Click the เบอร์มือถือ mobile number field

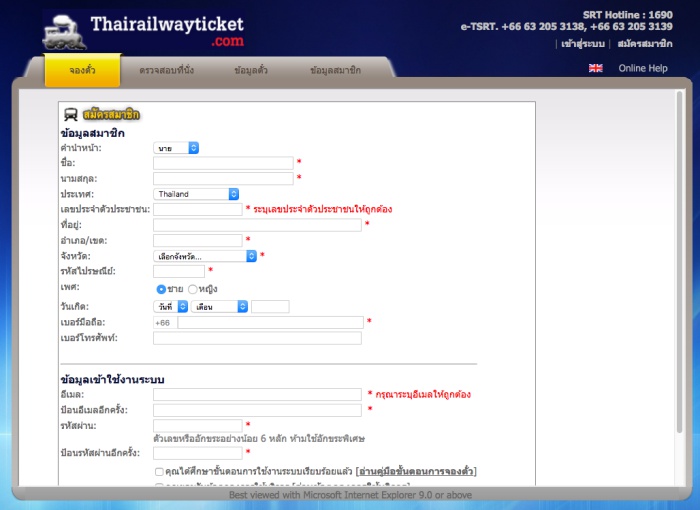271,322
